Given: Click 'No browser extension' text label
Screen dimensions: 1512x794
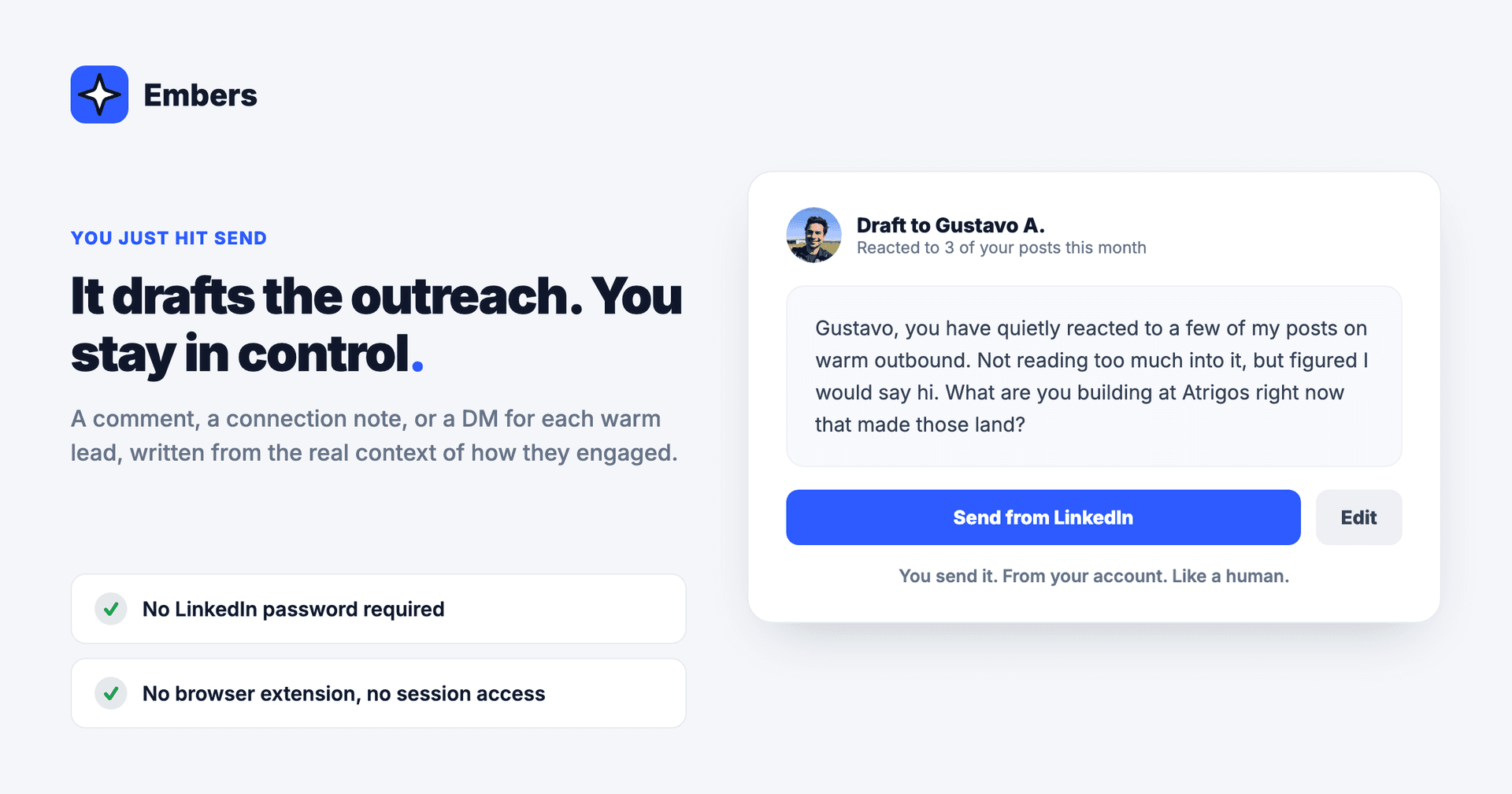Looking at the screenshot, I should pos(343,693).
